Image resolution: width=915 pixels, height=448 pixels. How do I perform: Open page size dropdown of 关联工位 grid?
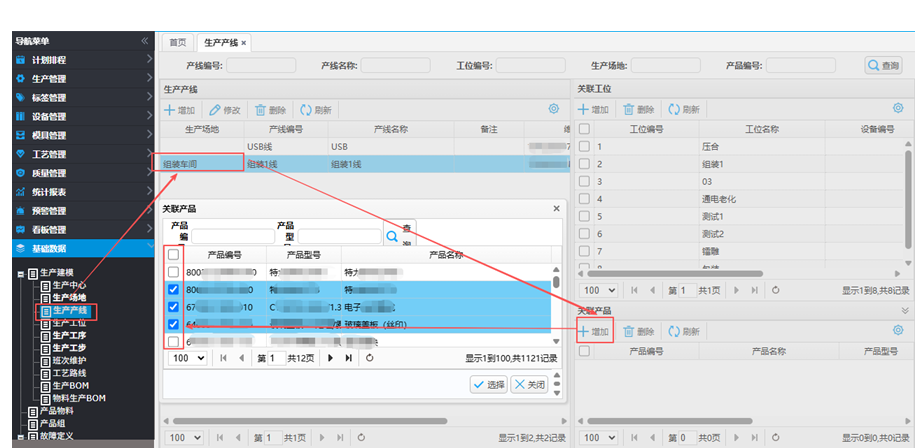click(x=599, y=290)
